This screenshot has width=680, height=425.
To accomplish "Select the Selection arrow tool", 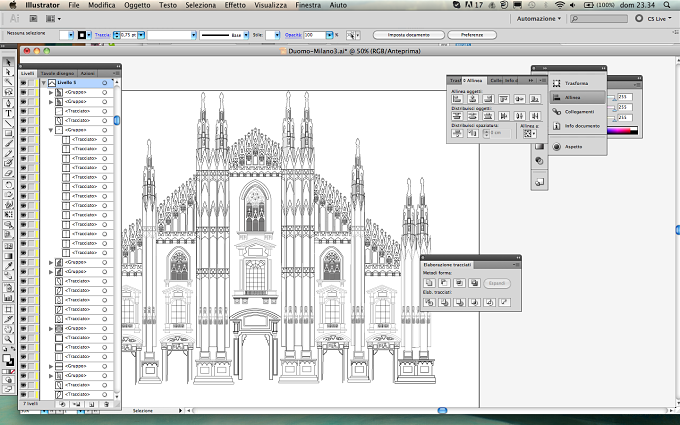I will (x=8, y=62).
